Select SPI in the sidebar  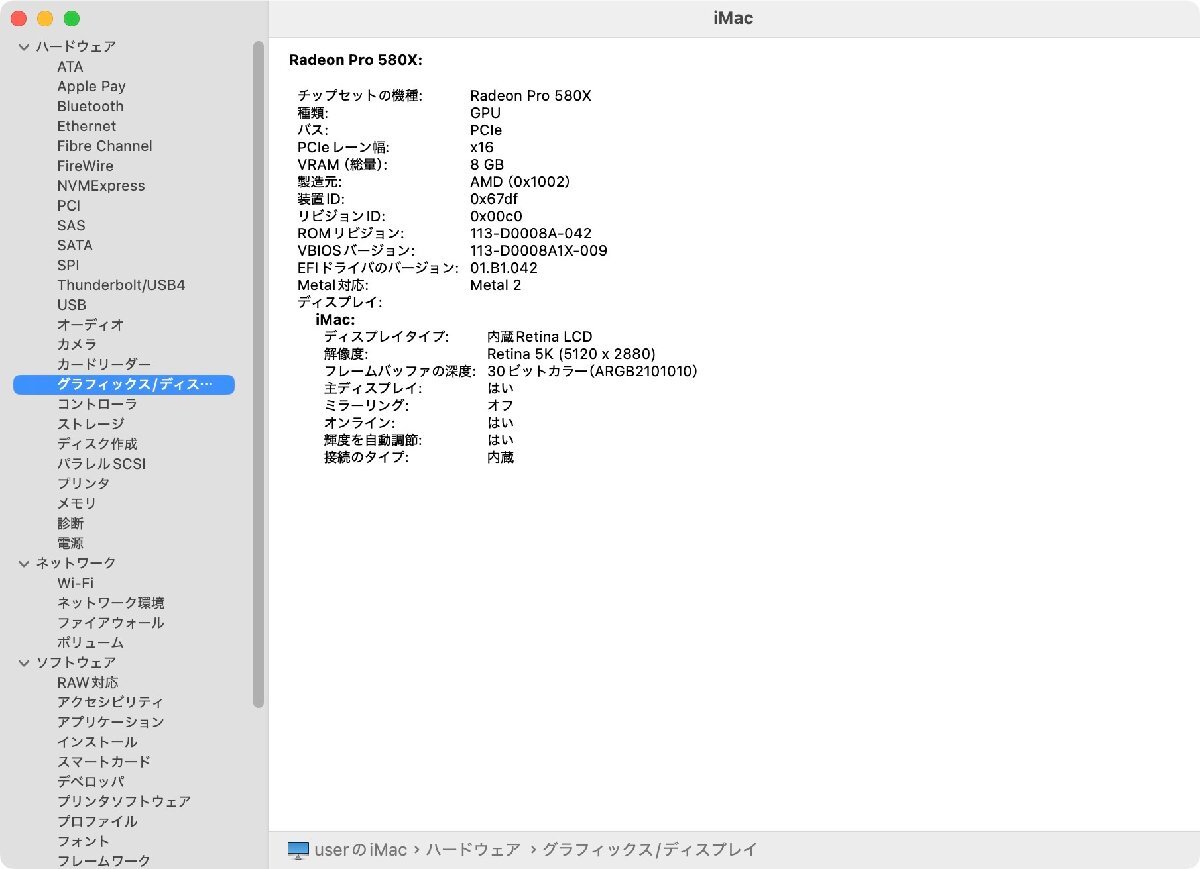(68, 265)
